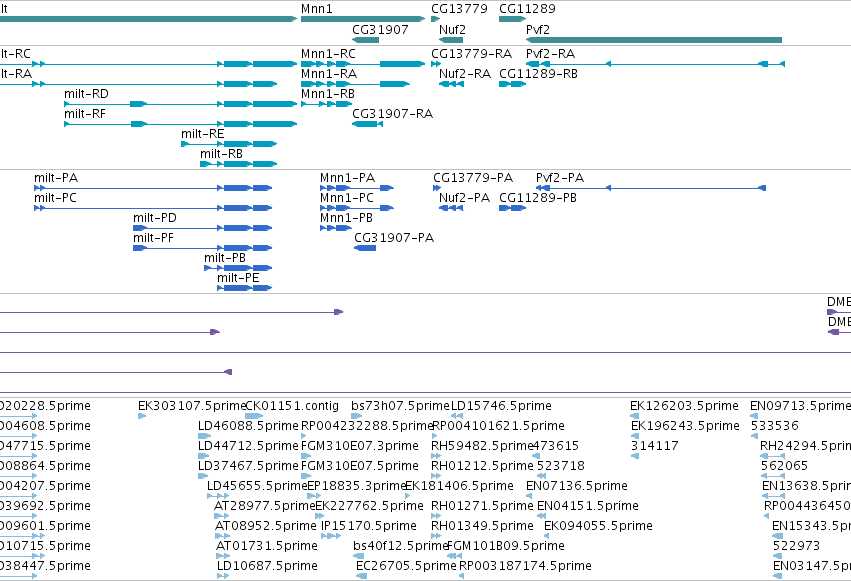This screenshot has height=581, width=851.
Task: Click the Pvf2-PA protein label
Action: pos(560,178)
